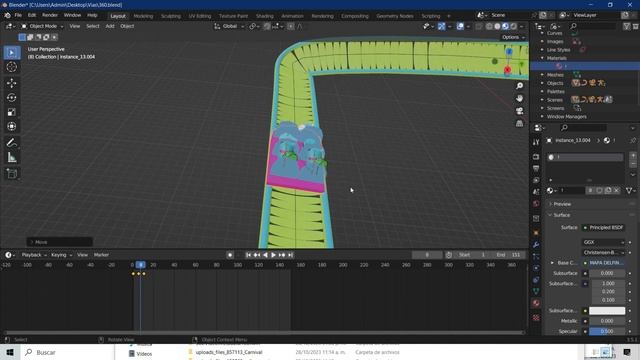Open the Object Mode dropdown
Screen dimensions: 640x360
pyautogui.click(x=42, y=26)
